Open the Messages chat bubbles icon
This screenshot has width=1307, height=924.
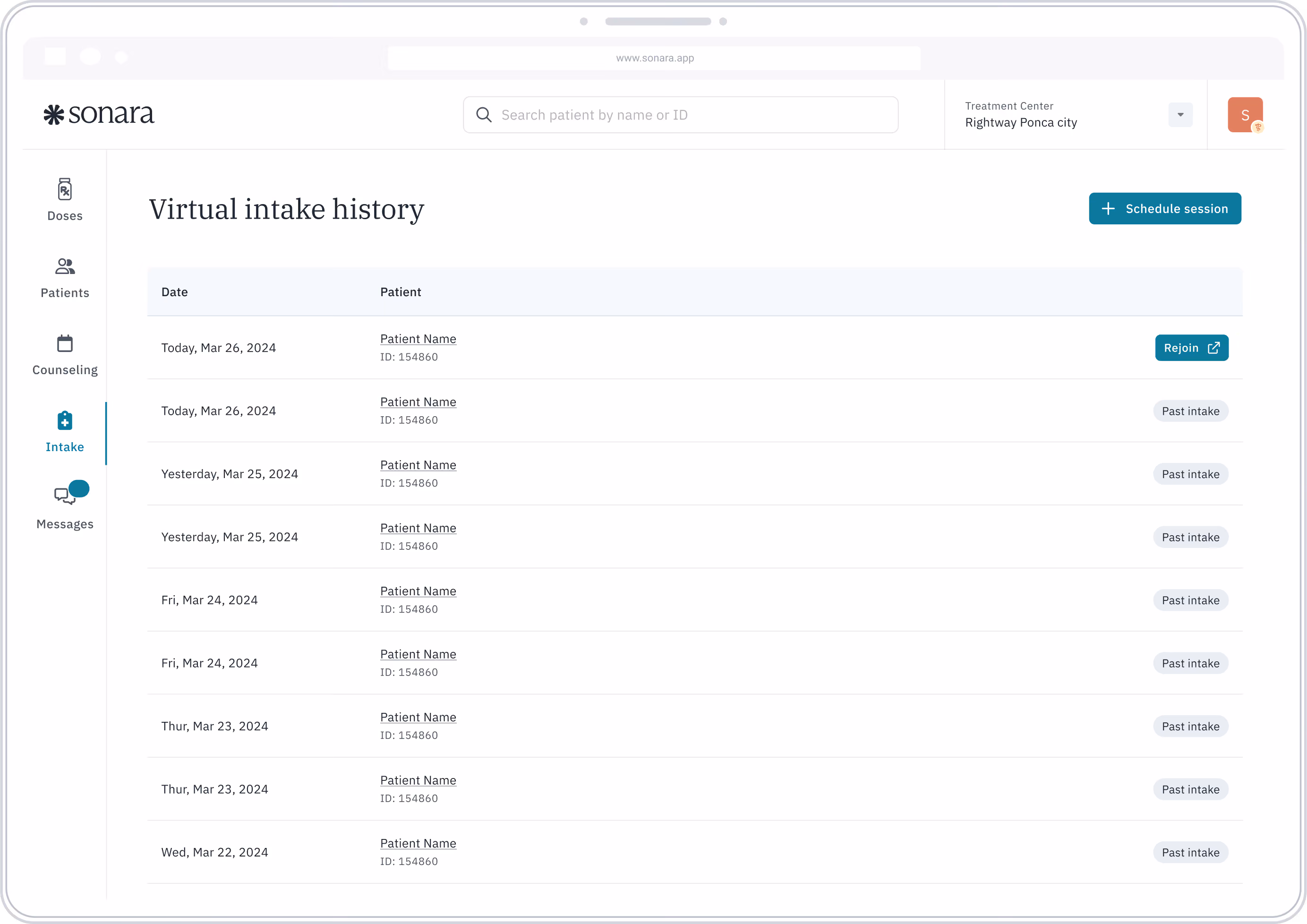click(65, 496)
